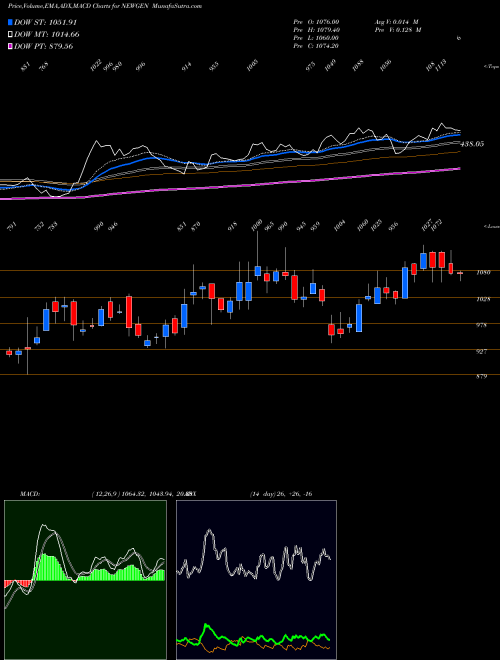Click the 791 low label above candlesticks
This screenshot has height=660, width=500.
pyautogui.click(x=12, y=228)
